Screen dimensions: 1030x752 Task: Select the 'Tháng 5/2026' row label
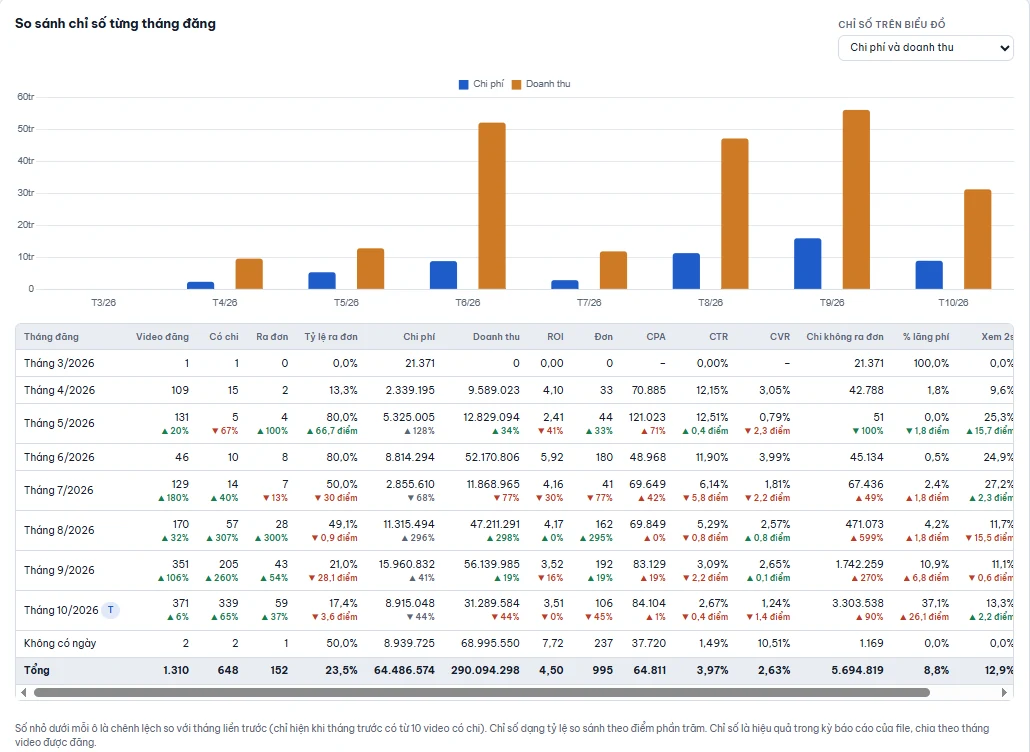click(x=59, y=424)
